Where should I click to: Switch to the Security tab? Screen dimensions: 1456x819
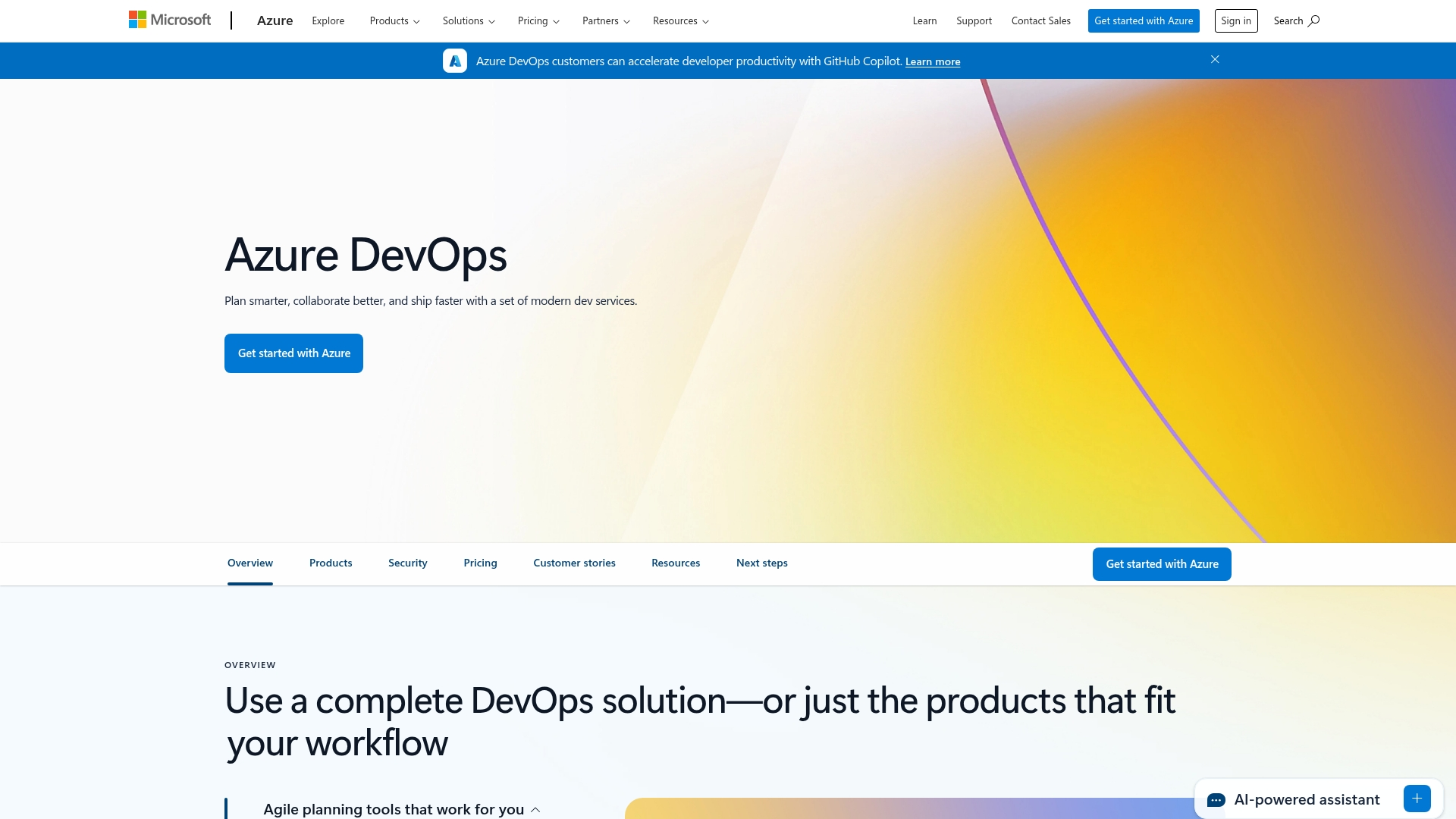pyautogui.click(x=408, y=563)
